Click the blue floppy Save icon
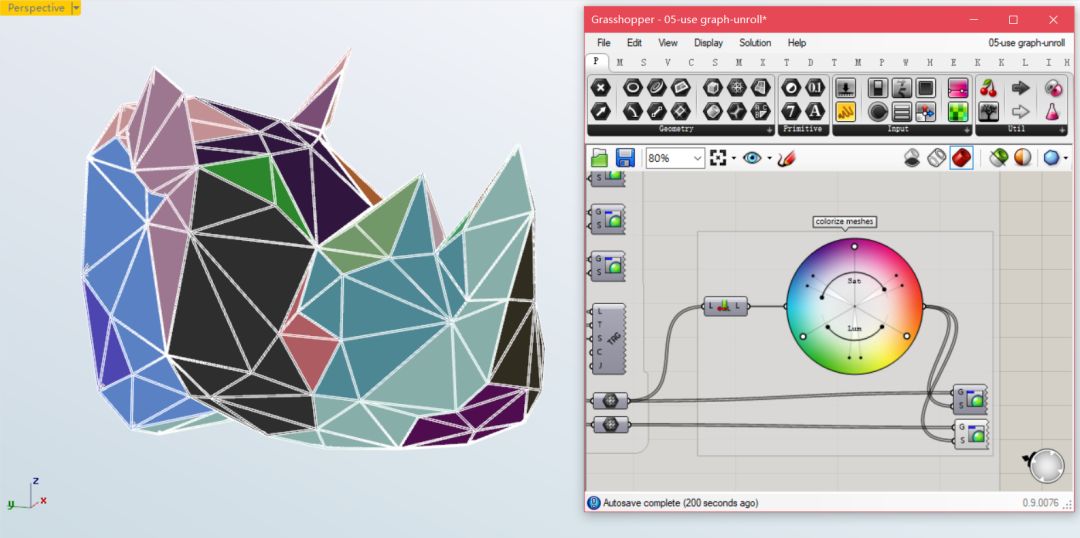The height and width of the screenshot is (538, 1080). [625, 158]
